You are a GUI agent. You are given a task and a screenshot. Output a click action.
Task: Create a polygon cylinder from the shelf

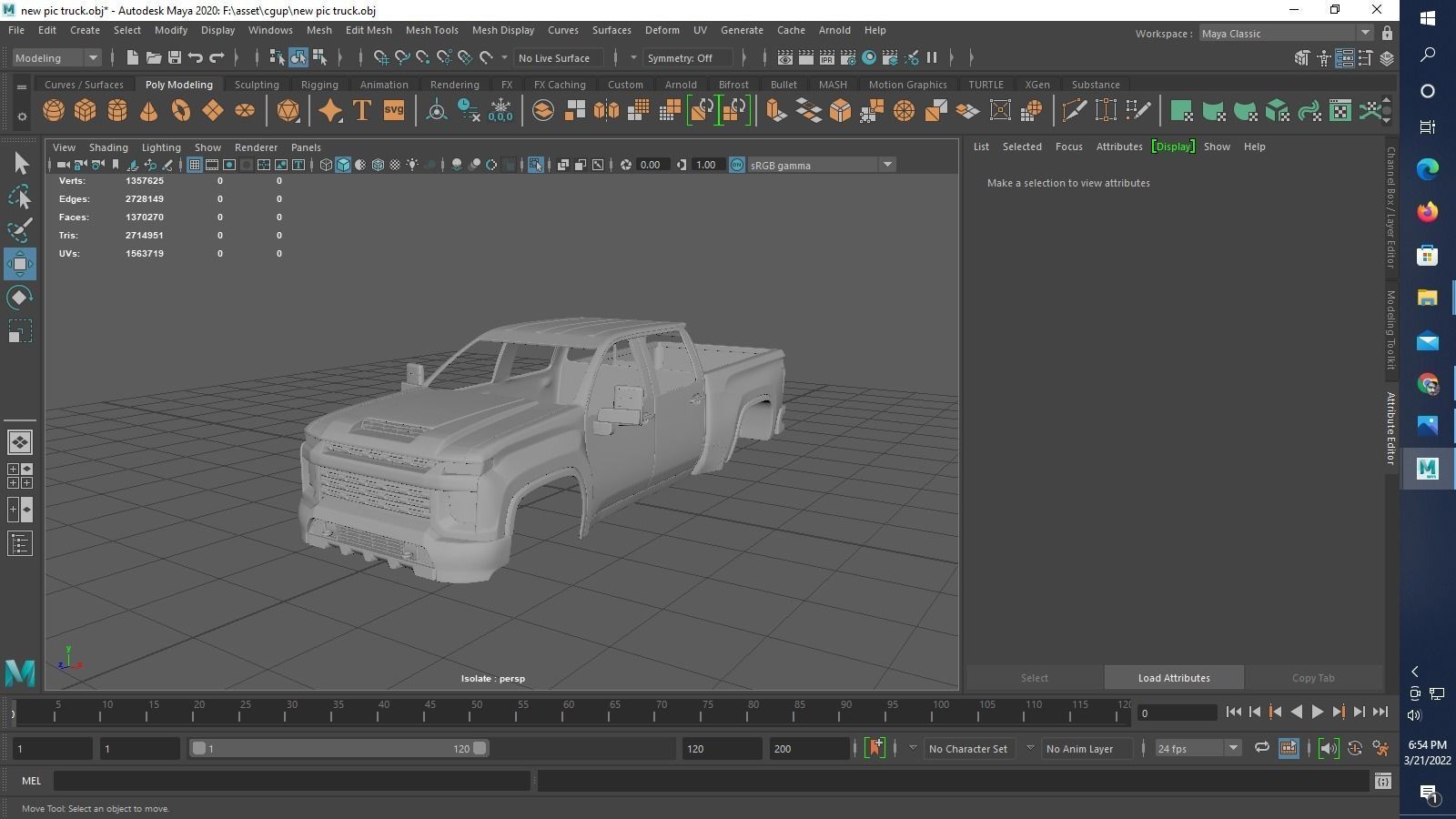tap(117, 111)
